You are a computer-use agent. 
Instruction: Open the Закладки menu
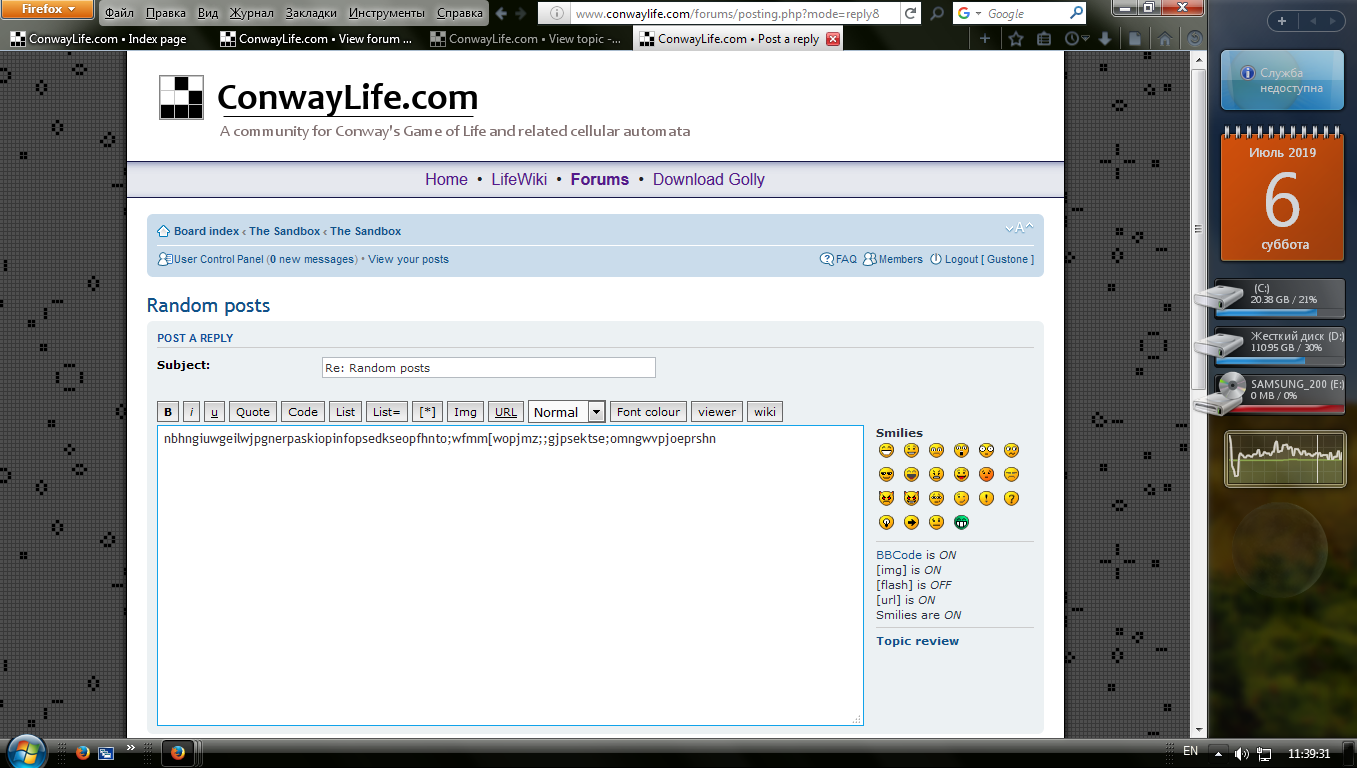pos(311,14)
